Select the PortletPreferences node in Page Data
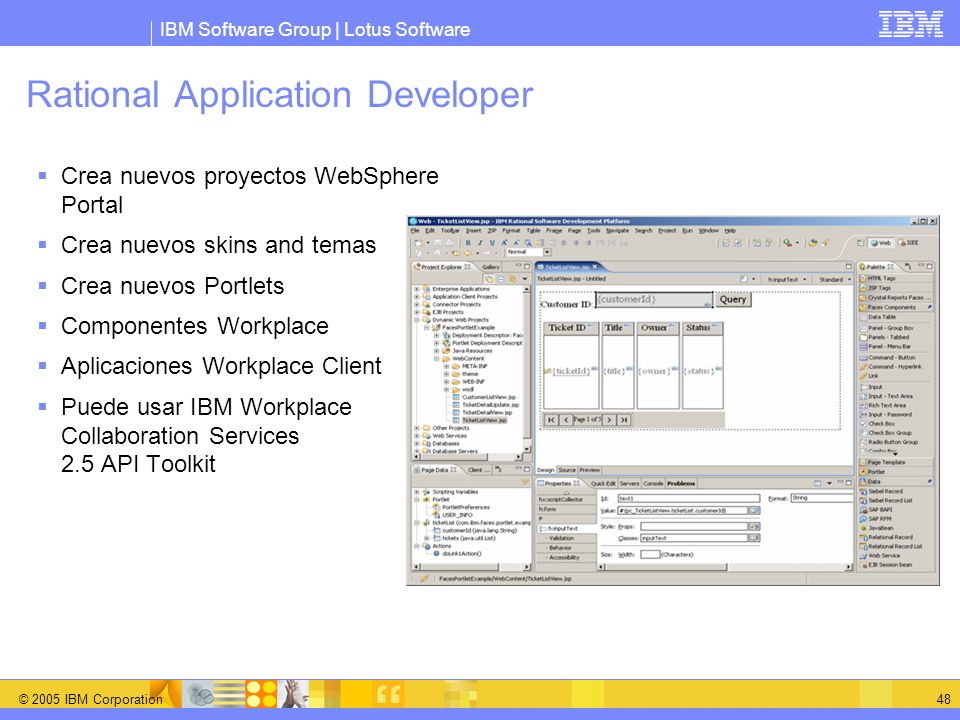This screenshot has width=960, height=720. (x=462, y=508)
